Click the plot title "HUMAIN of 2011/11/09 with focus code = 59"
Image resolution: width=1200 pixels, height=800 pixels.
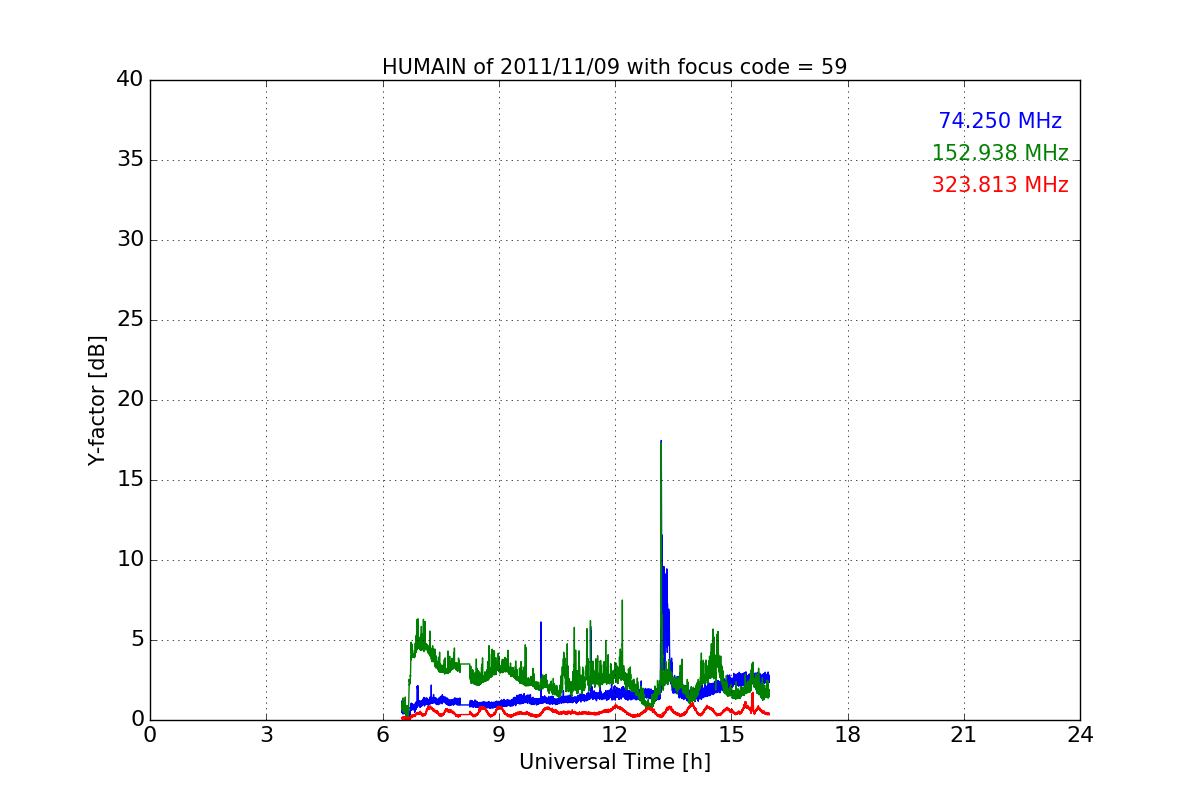coord(614,67)
